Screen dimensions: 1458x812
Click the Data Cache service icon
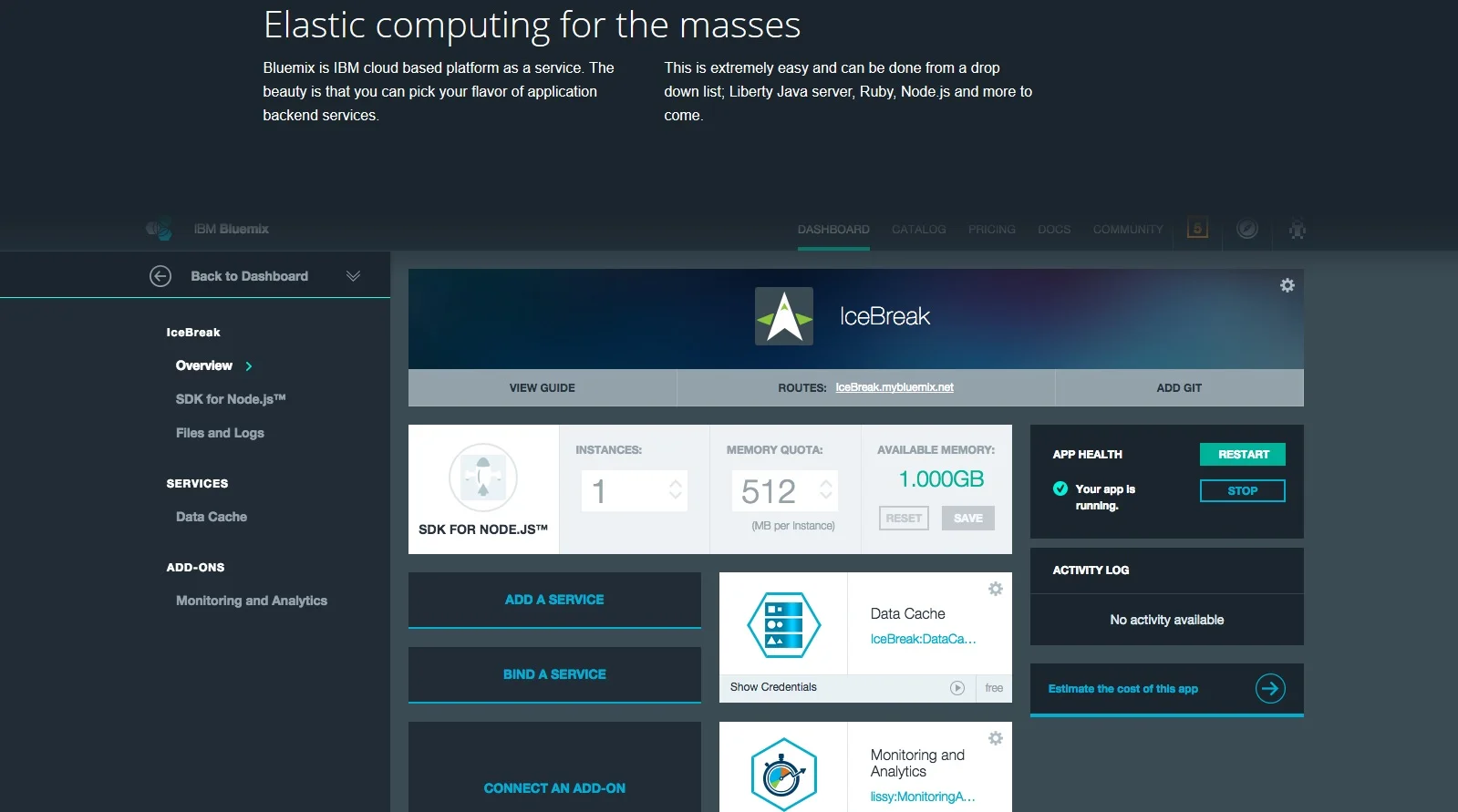(x=784, y=625)
